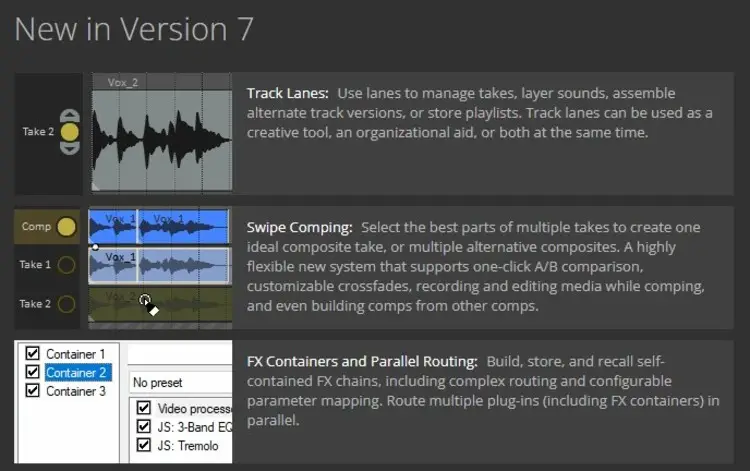Select the Comp lane label
Viewport: 750px width, 471px height.
pos(36,227)
